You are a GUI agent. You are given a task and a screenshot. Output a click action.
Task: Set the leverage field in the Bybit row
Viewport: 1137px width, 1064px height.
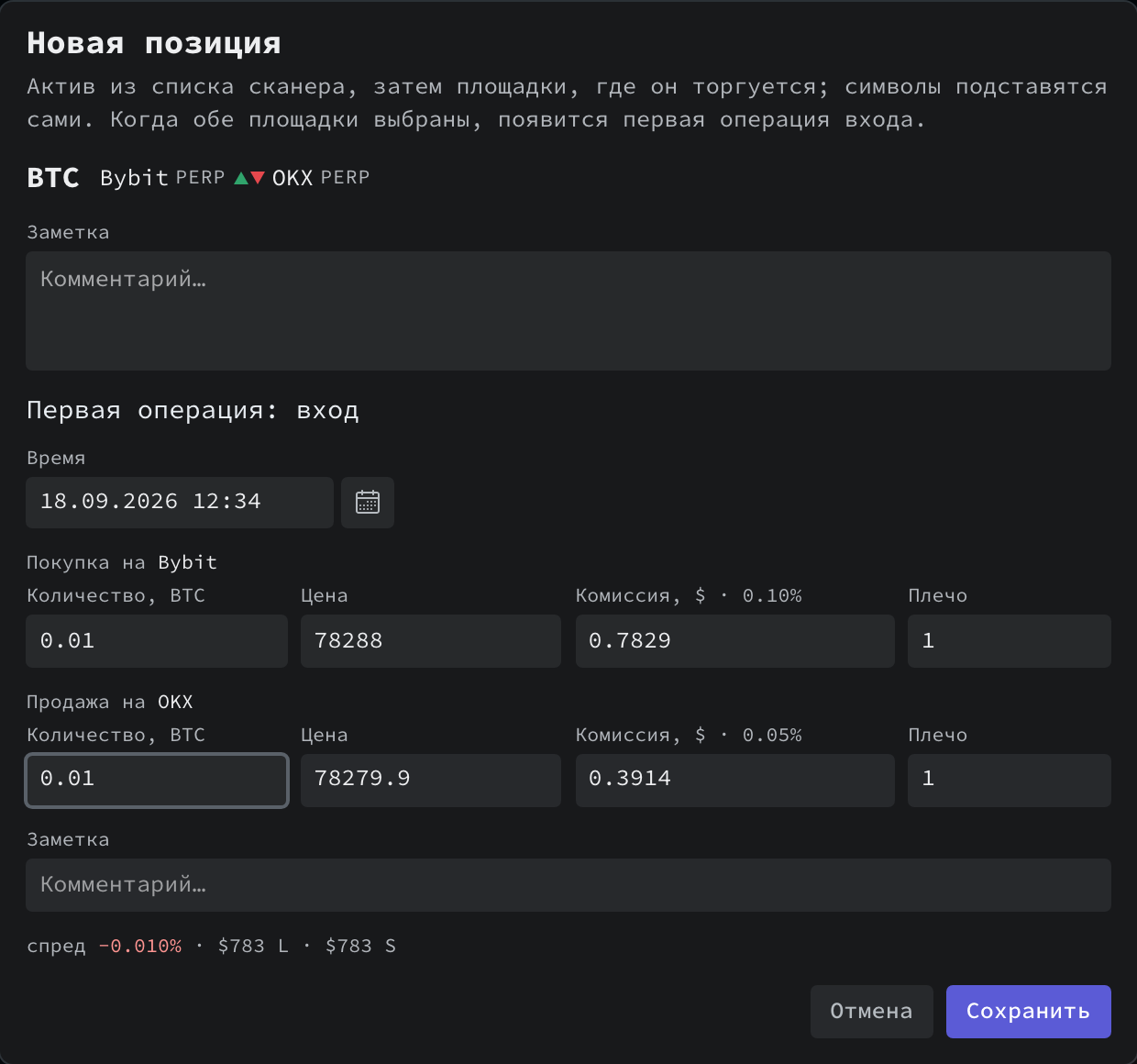(x=1010, y=641)
